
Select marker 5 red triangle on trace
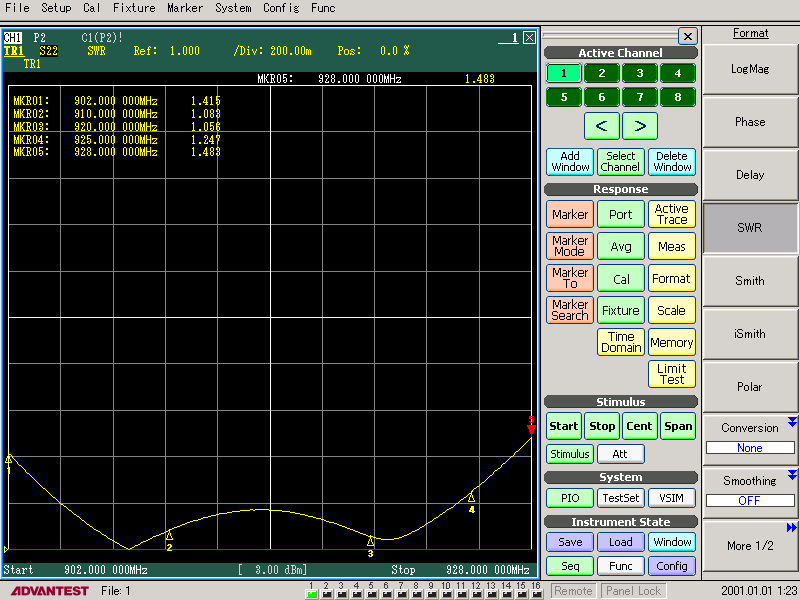click(x=531, y=429)
